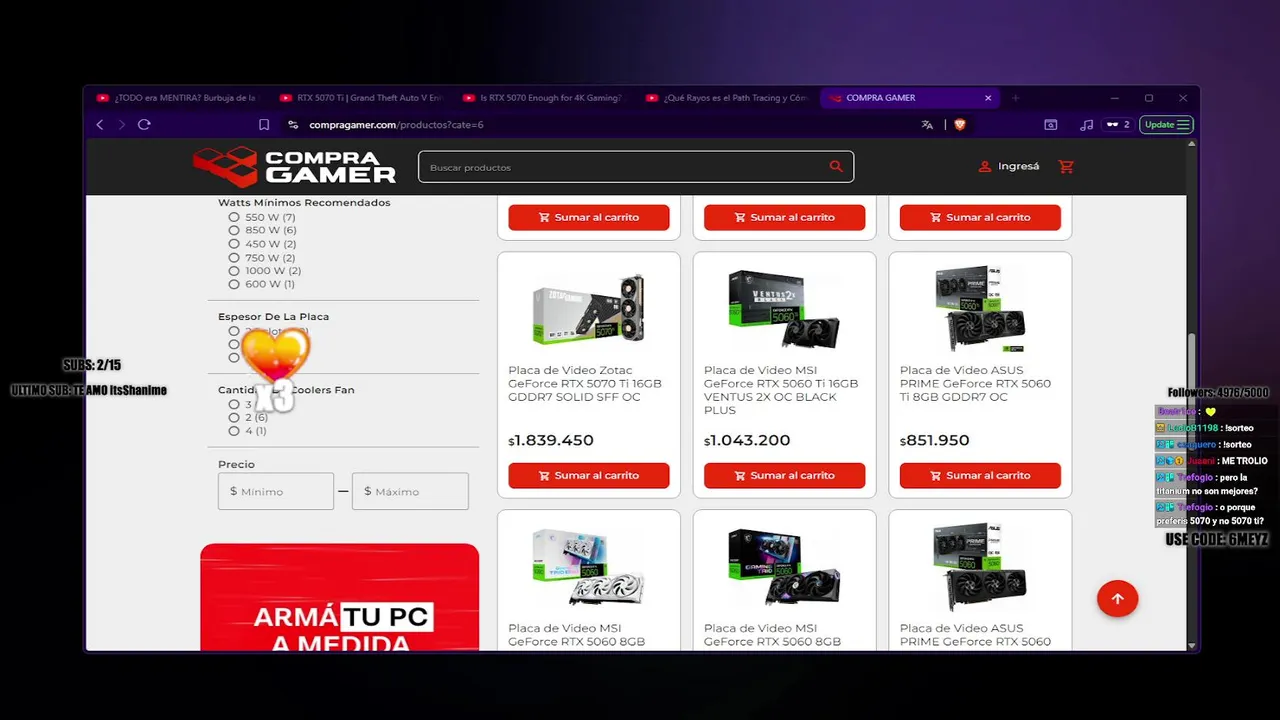
Task: Switch to the TODO era MENTIRA tab
Action: coord(176,98)
